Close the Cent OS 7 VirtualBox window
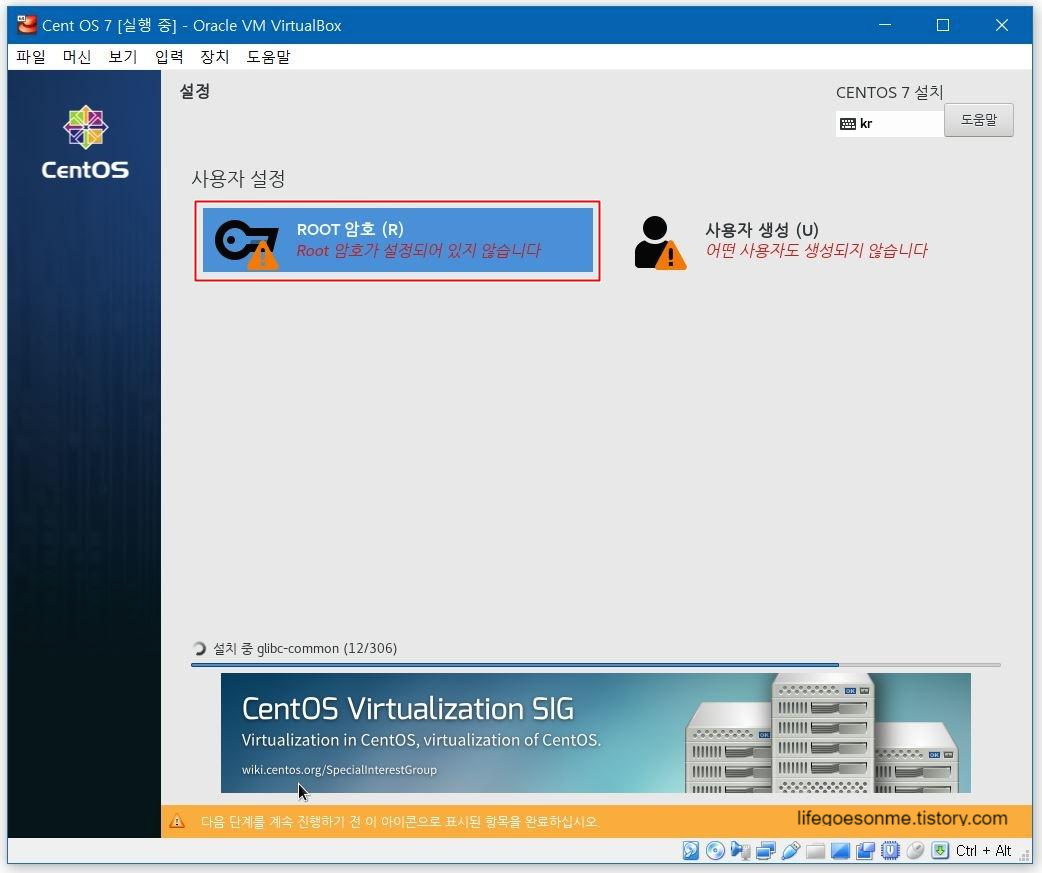Screen dimensions: 1042x873 1001,25
